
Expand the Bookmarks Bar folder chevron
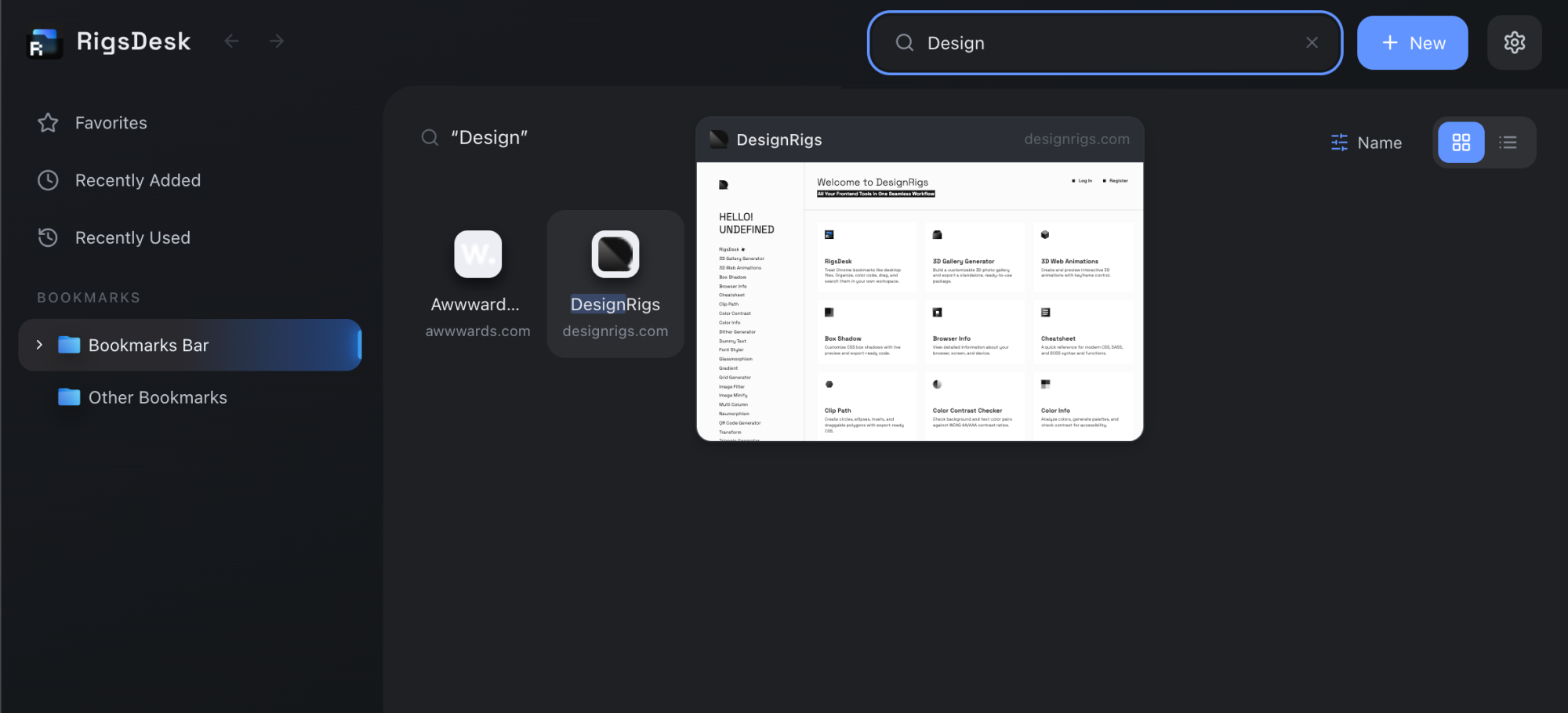[39, 345]
